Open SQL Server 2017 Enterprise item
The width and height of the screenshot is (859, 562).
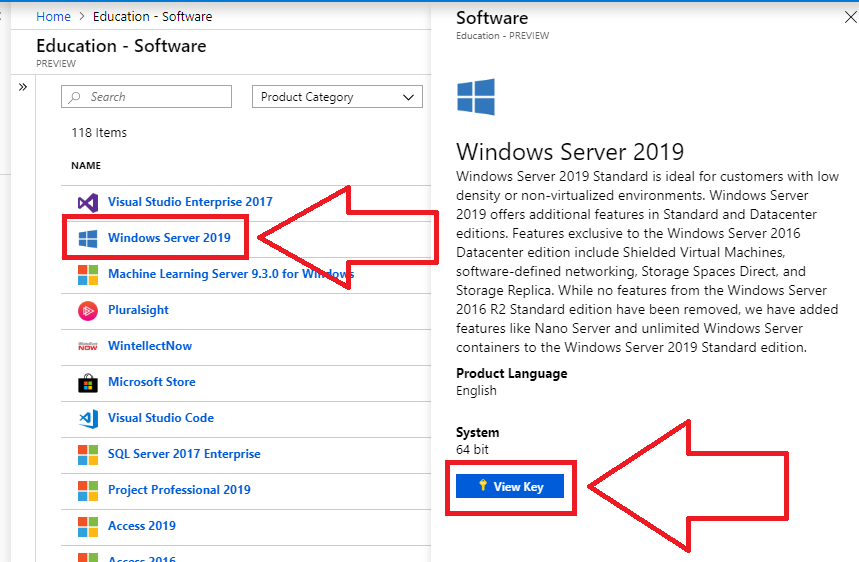click(x=184, y=454)
